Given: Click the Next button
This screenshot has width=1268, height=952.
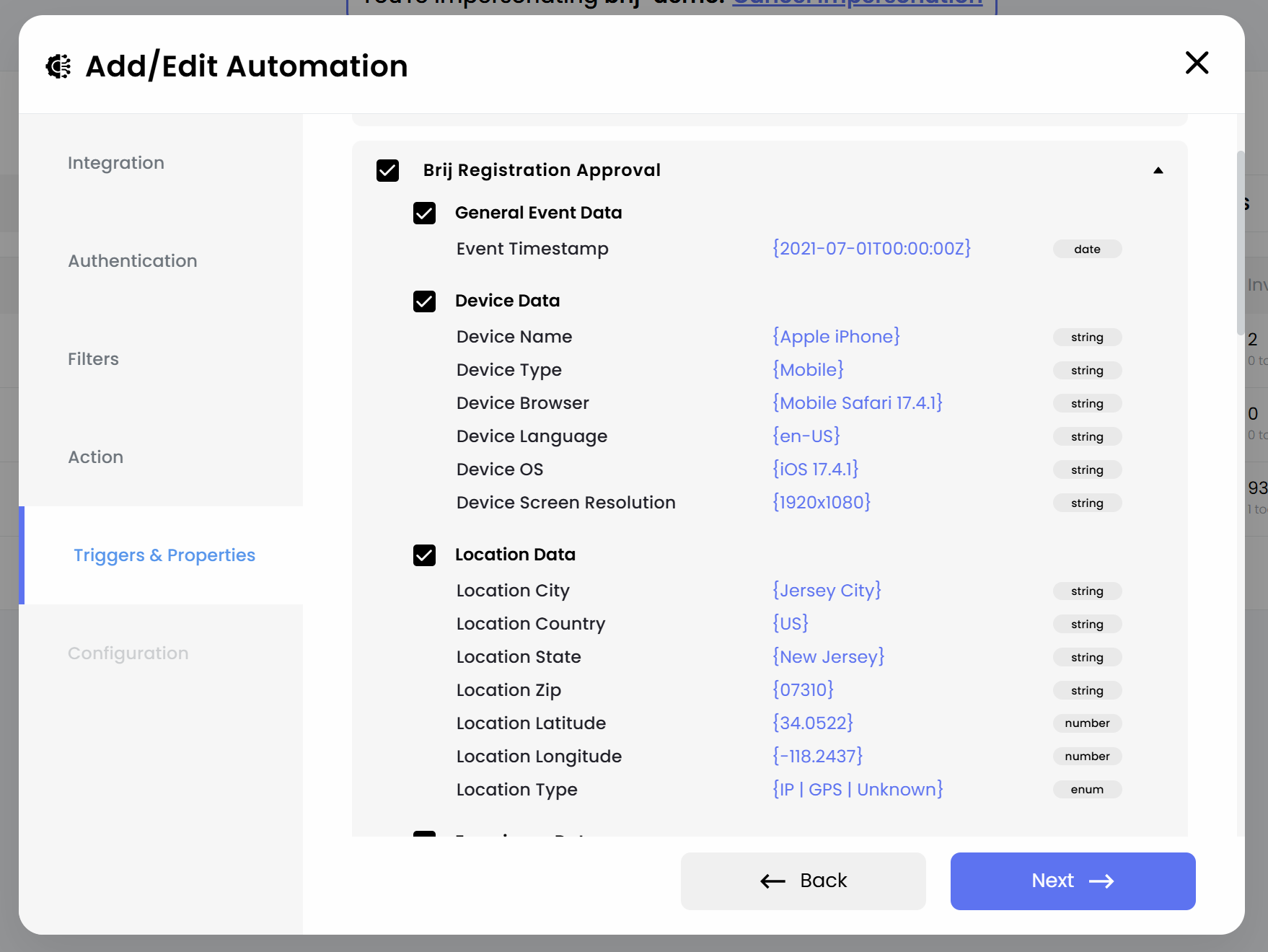Looking at the screenshot, I should pyautogui.click(x=1073, y=881).
